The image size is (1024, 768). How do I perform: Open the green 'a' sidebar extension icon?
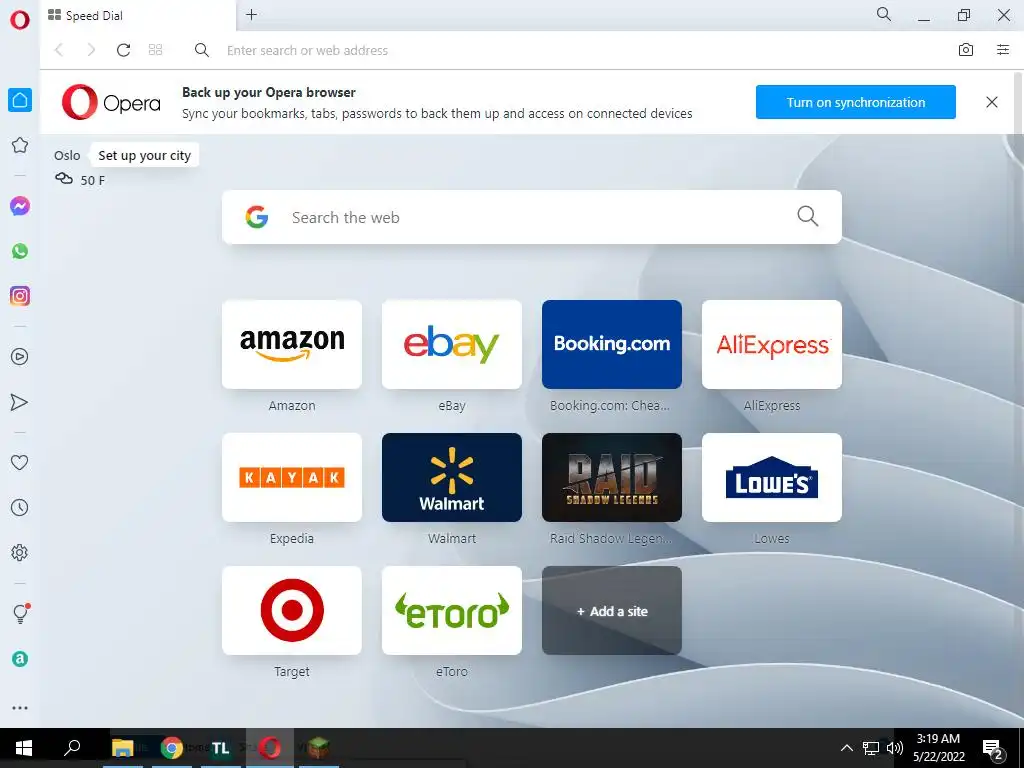point(20,659)
